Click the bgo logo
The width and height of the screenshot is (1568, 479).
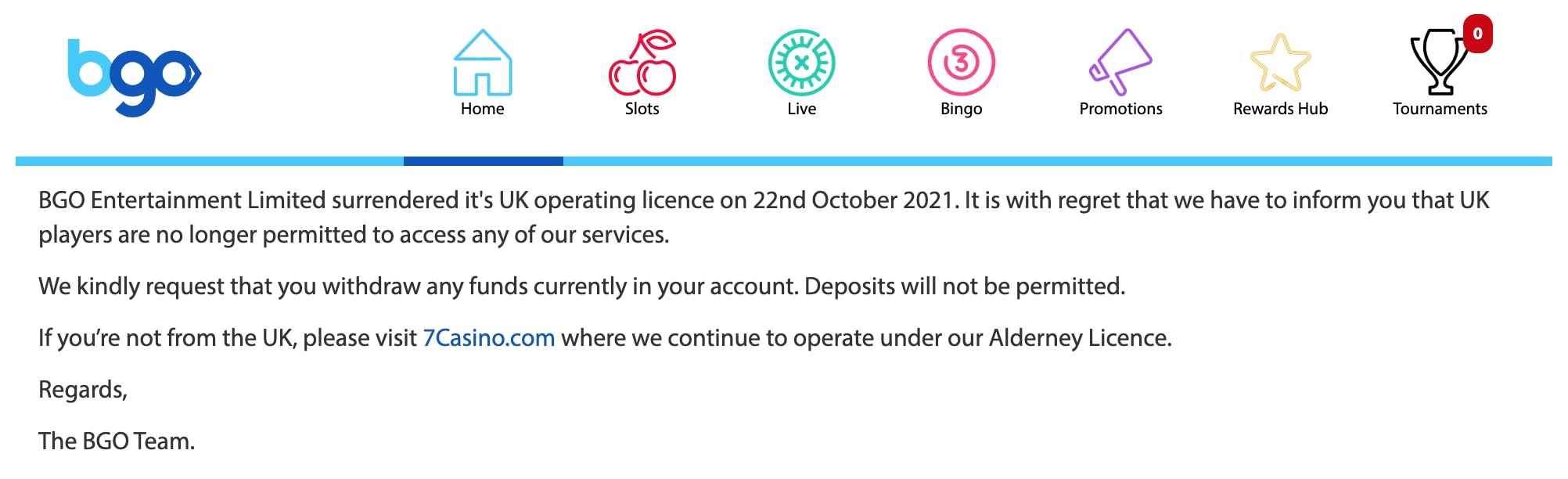click(x=134, y=77)
